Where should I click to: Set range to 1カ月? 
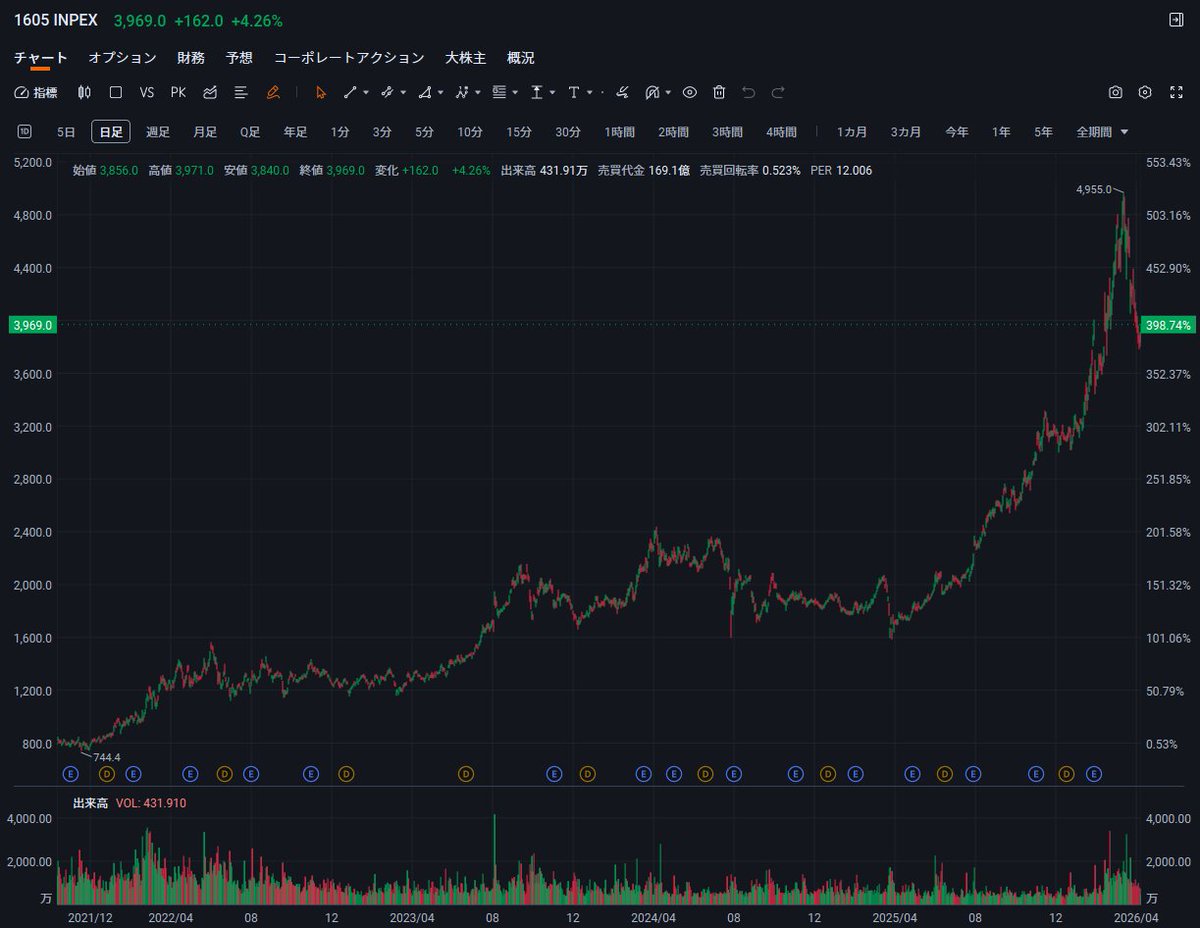pos(852,132)
